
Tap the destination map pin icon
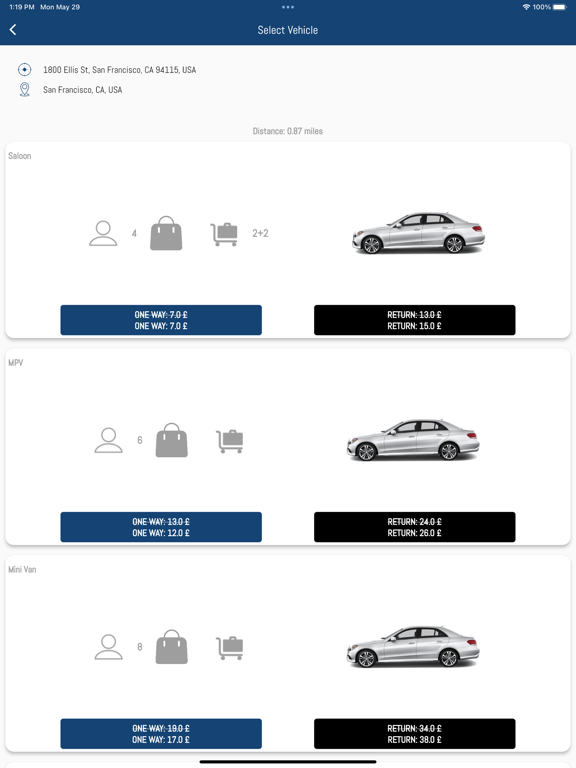tap(24, 90)
